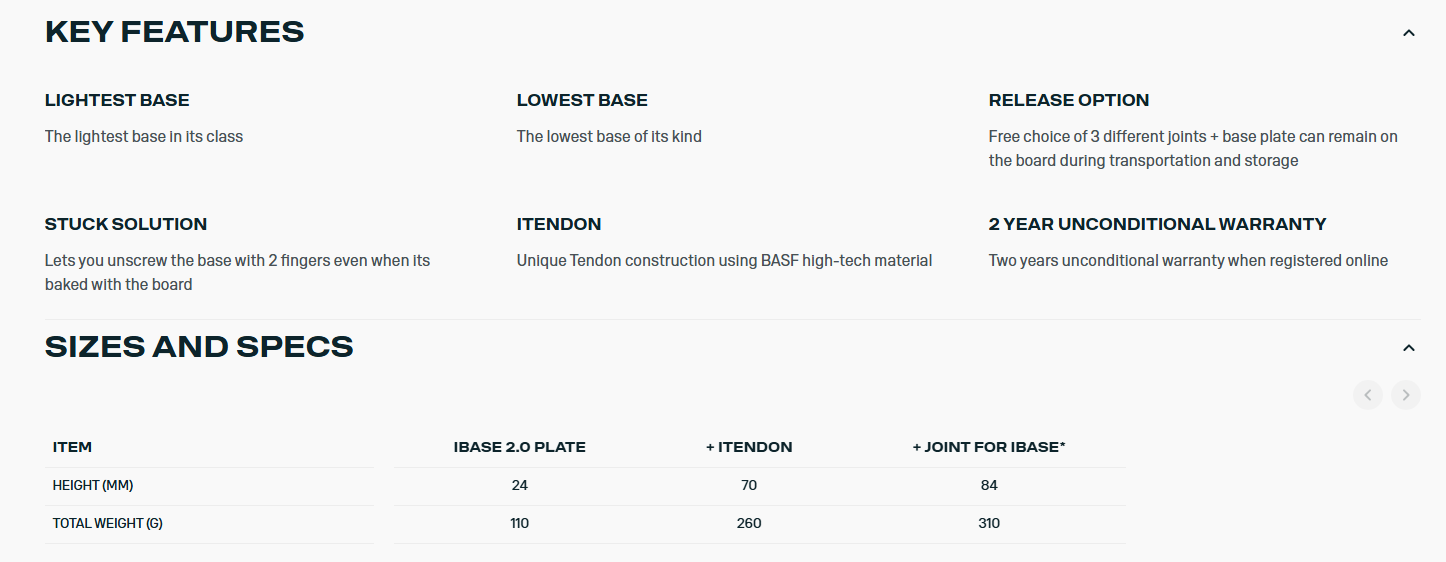Click the previous arrow above specs table
This screenshot has width=1446, height=562.
[x=1367, y=395]
